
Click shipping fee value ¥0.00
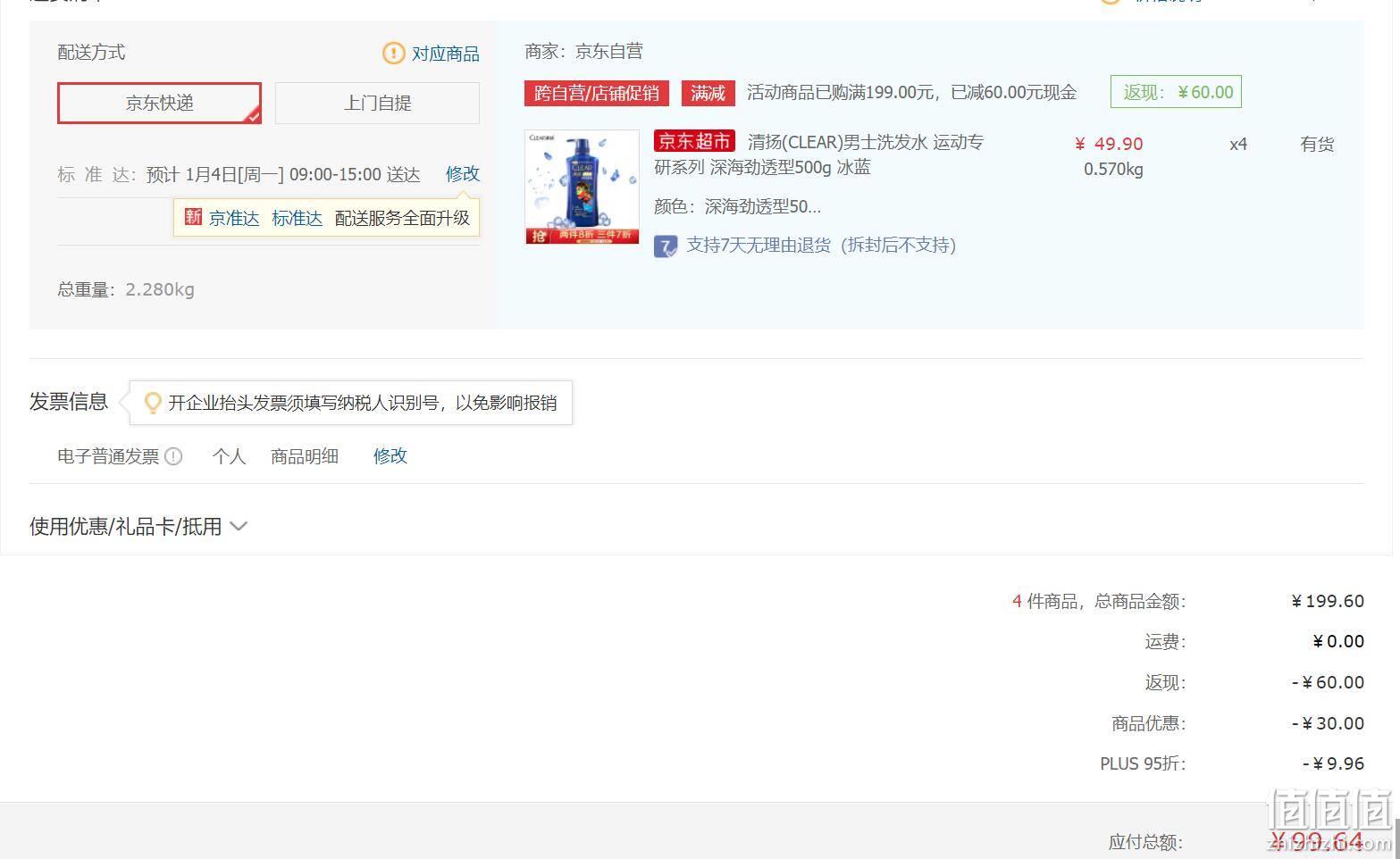1338,641
